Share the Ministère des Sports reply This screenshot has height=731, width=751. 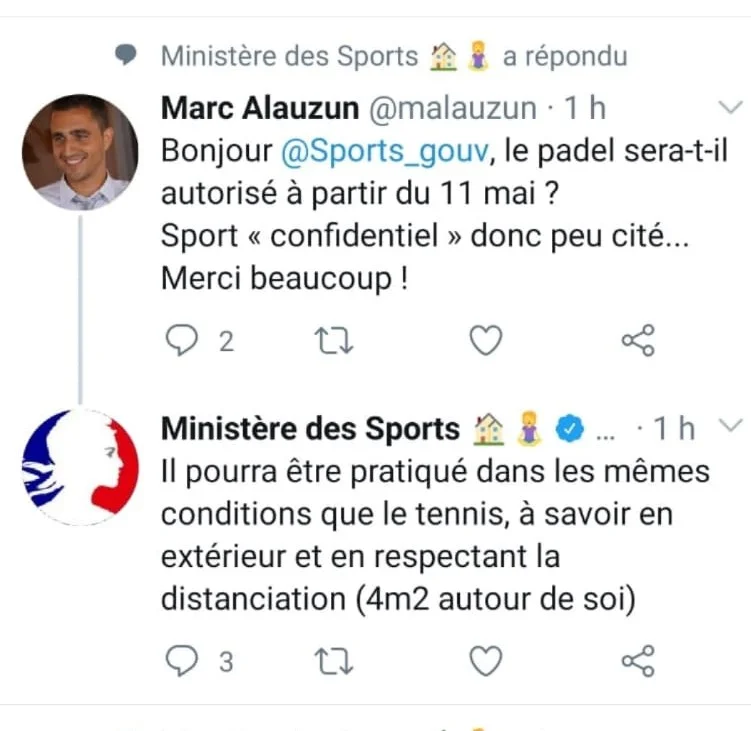click(638, 661)
